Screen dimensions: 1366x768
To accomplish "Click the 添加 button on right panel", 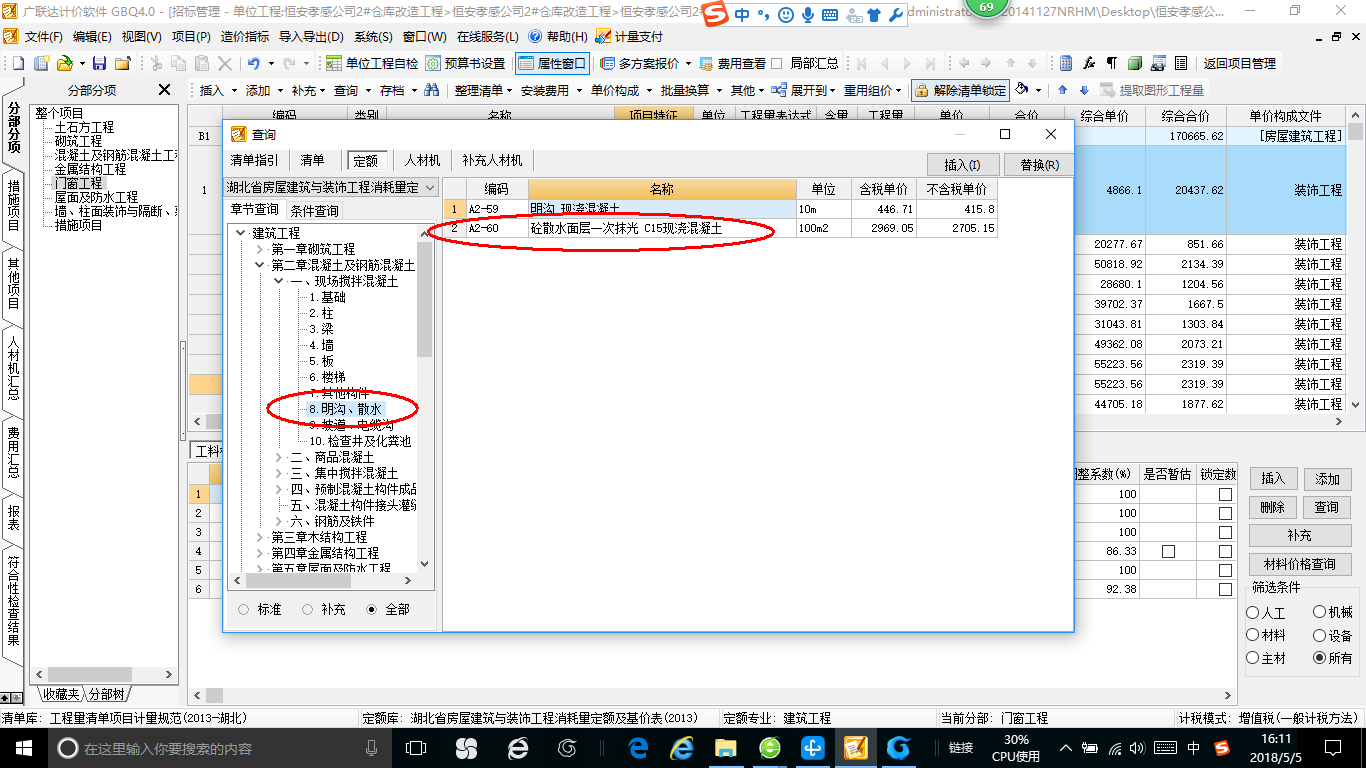I will (x=1327, y=479).
